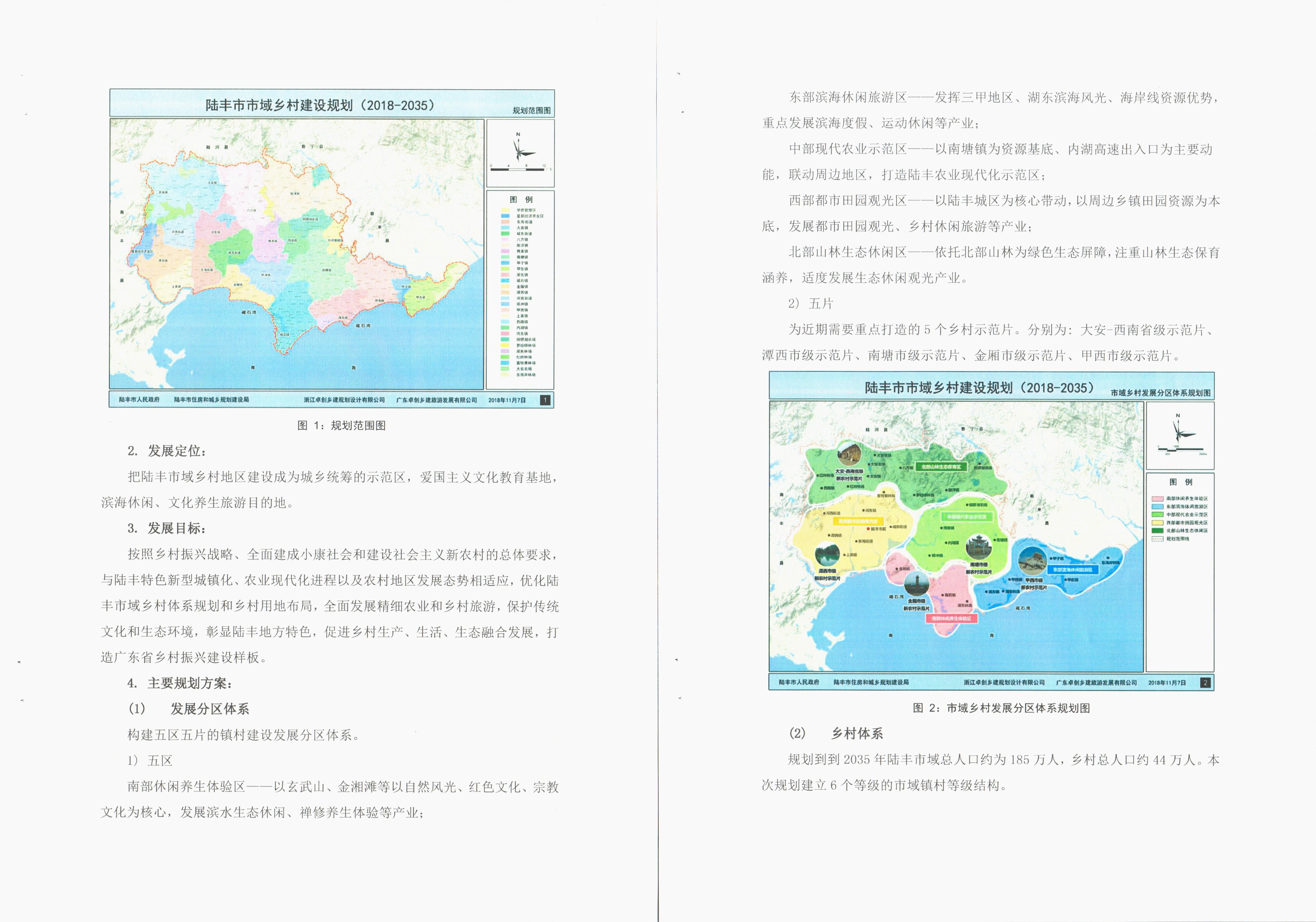Image resolution: width=1316 pixels, height=922 pixels.
Task: Click the 大安-西南省级 新农村示范片 label on the map
Action: tap(849, 475)
